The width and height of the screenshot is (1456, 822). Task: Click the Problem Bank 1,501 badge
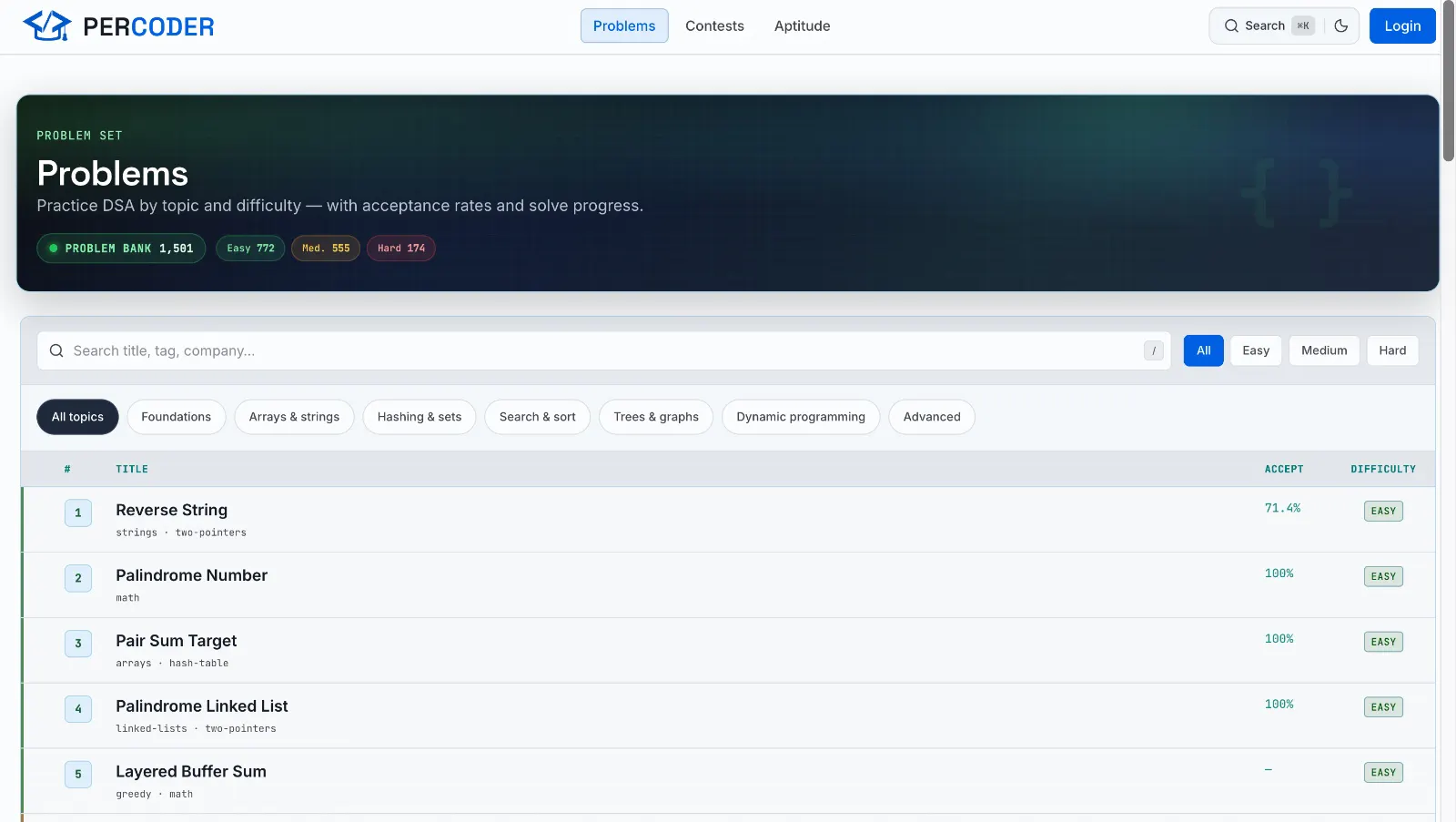coord(121,249)
